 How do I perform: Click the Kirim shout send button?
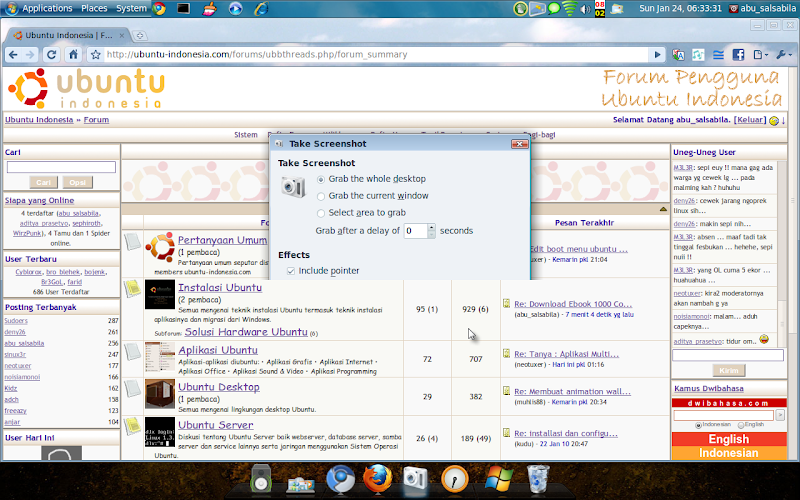pos(729,370)
